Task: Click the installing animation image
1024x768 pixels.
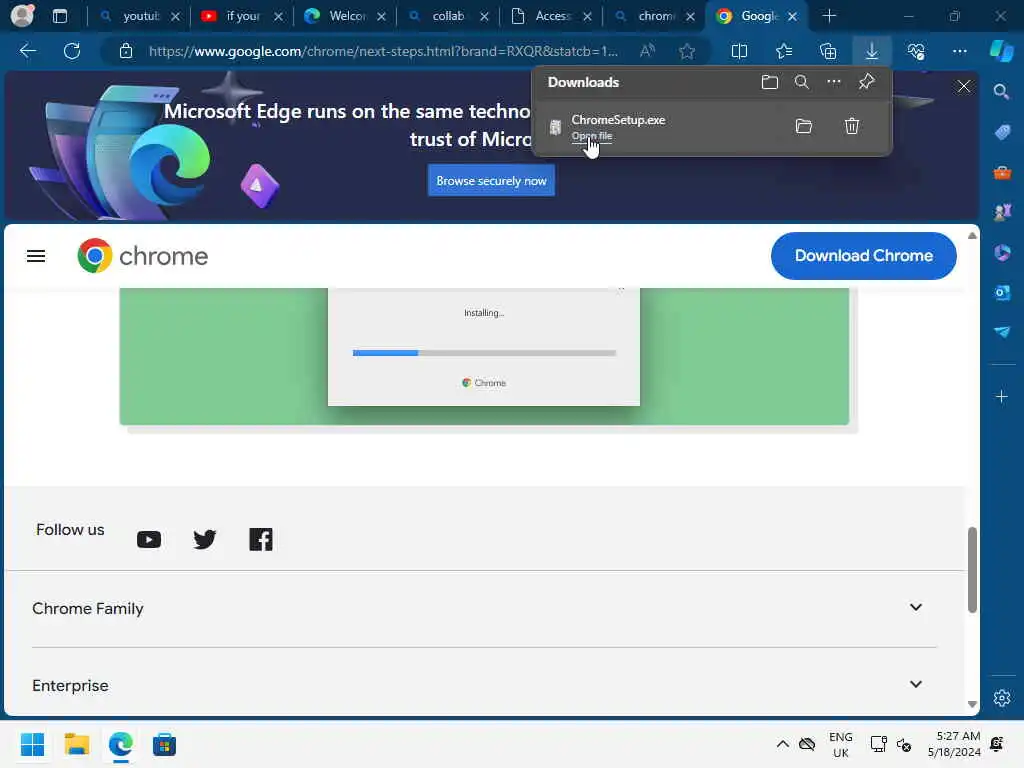Action: (484, 357)
